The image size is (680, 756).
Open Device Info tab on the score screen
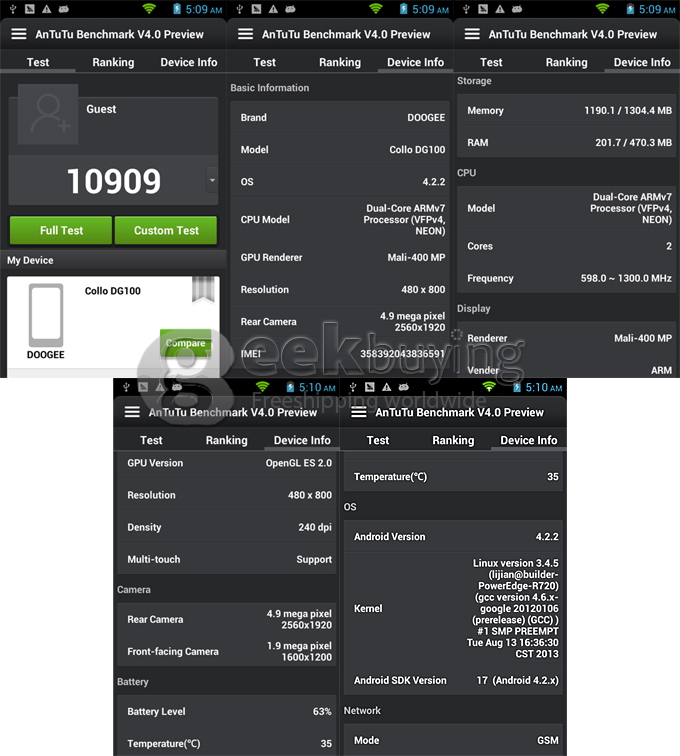(188, 62)
